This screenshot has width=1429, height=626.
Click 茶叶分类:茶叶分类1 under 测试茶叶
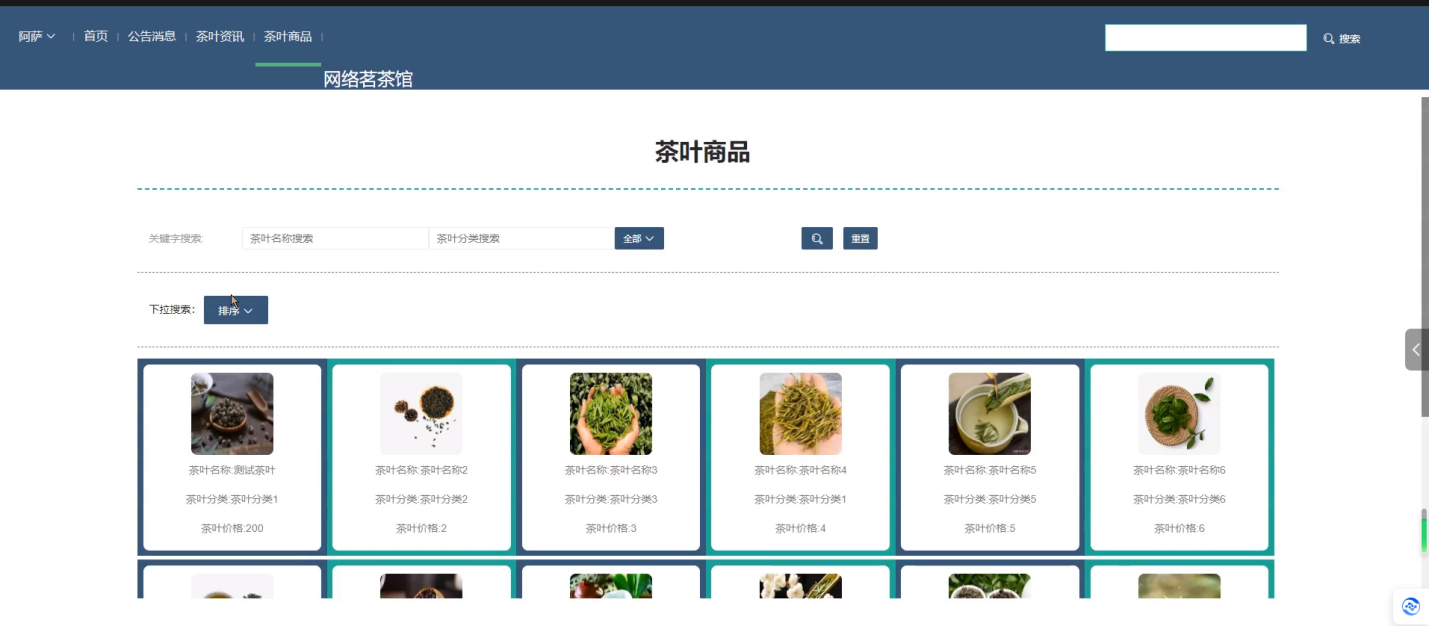click(232, 499)
